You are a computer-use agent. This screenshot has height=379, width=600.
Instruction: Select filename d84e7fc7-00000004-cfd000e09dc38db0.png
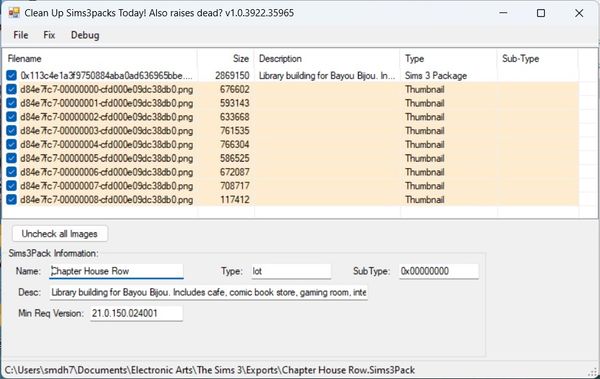click(107, 144)
